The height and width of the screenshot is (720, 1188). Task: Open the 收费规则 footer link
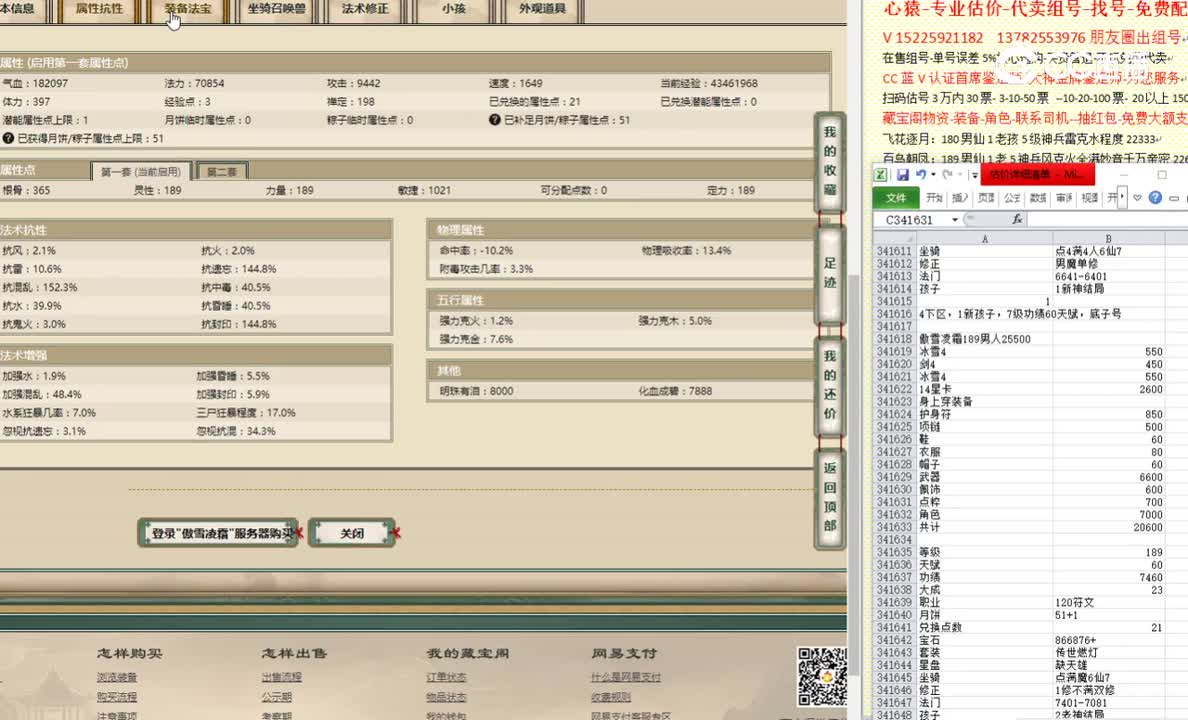[611, 697]
